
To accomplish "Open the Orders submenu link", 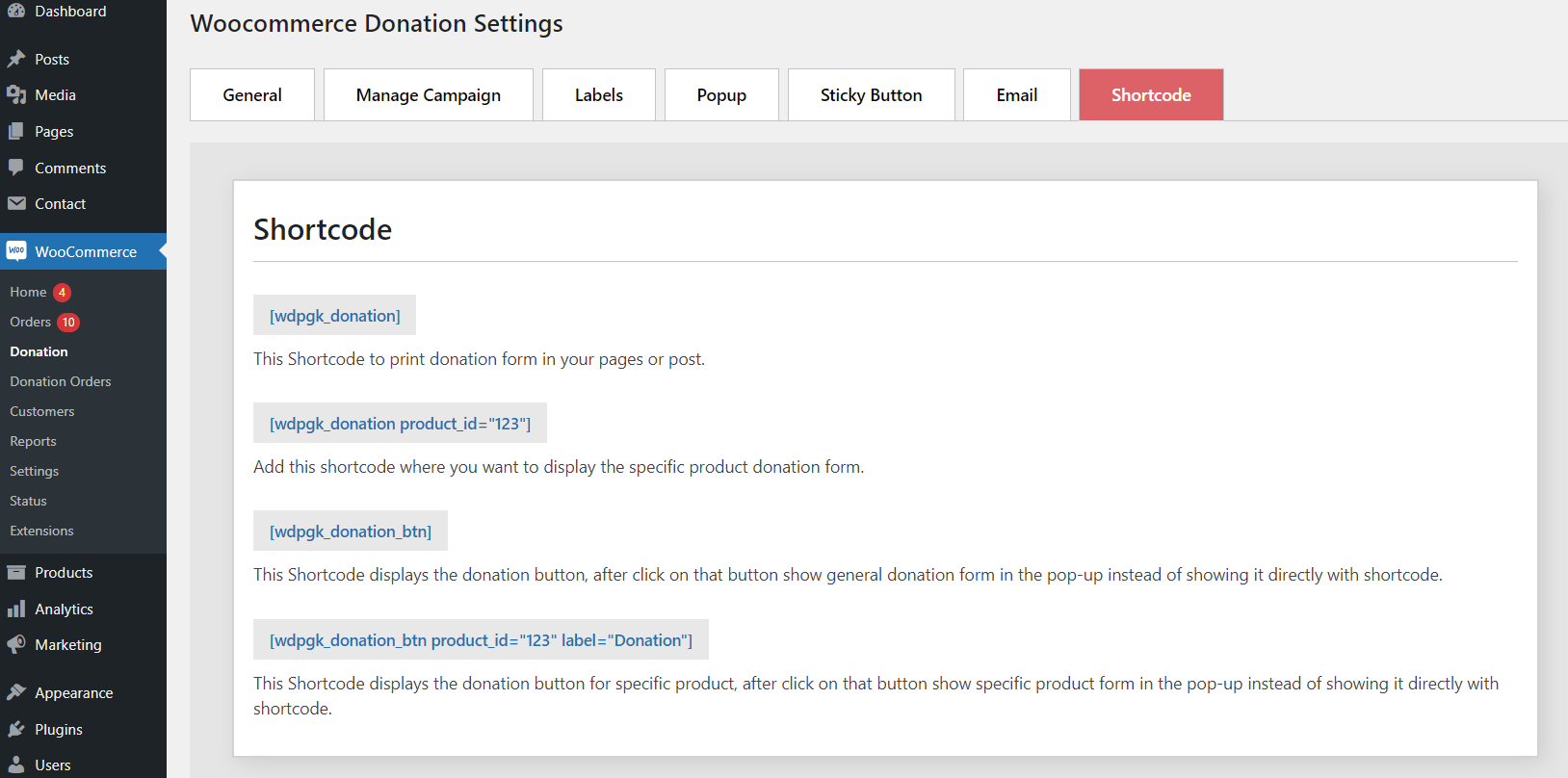I will [30, 322].
